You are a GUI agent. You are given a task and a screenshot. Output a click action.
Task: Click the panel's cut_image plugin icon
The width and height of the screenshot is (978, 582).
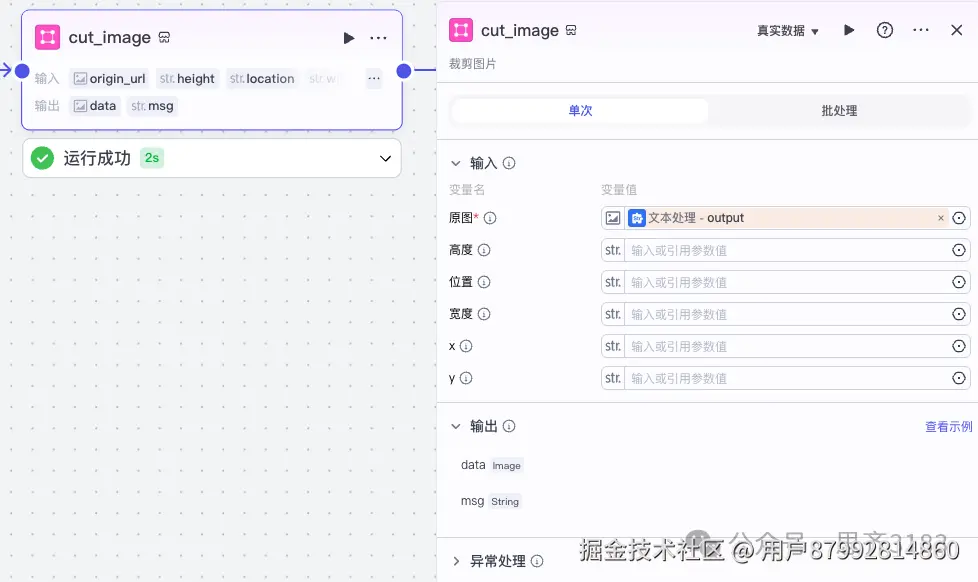coord(461,30)
